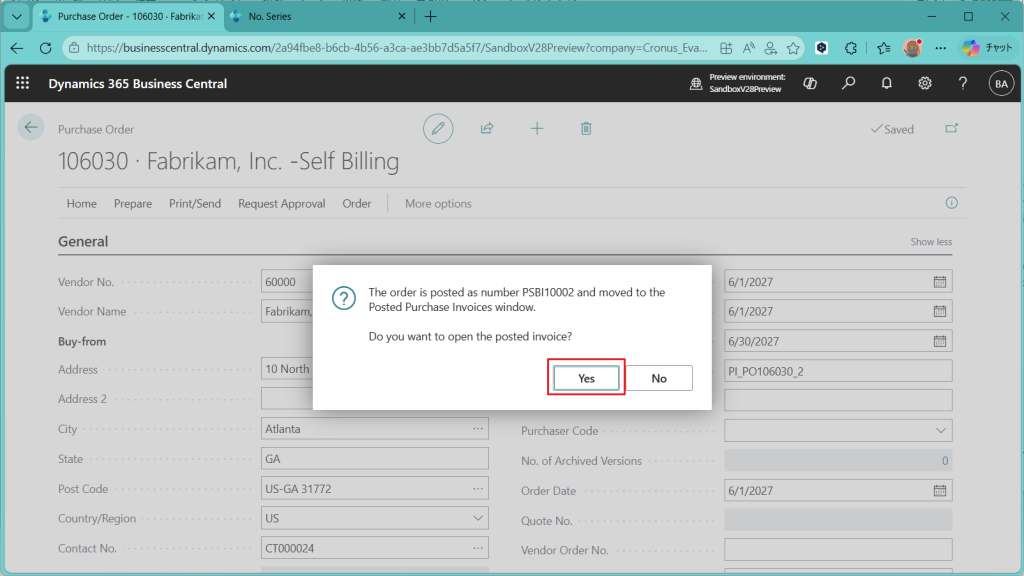Click No in the confirmation dialog
1024x576 pixels.
point(659,378)
